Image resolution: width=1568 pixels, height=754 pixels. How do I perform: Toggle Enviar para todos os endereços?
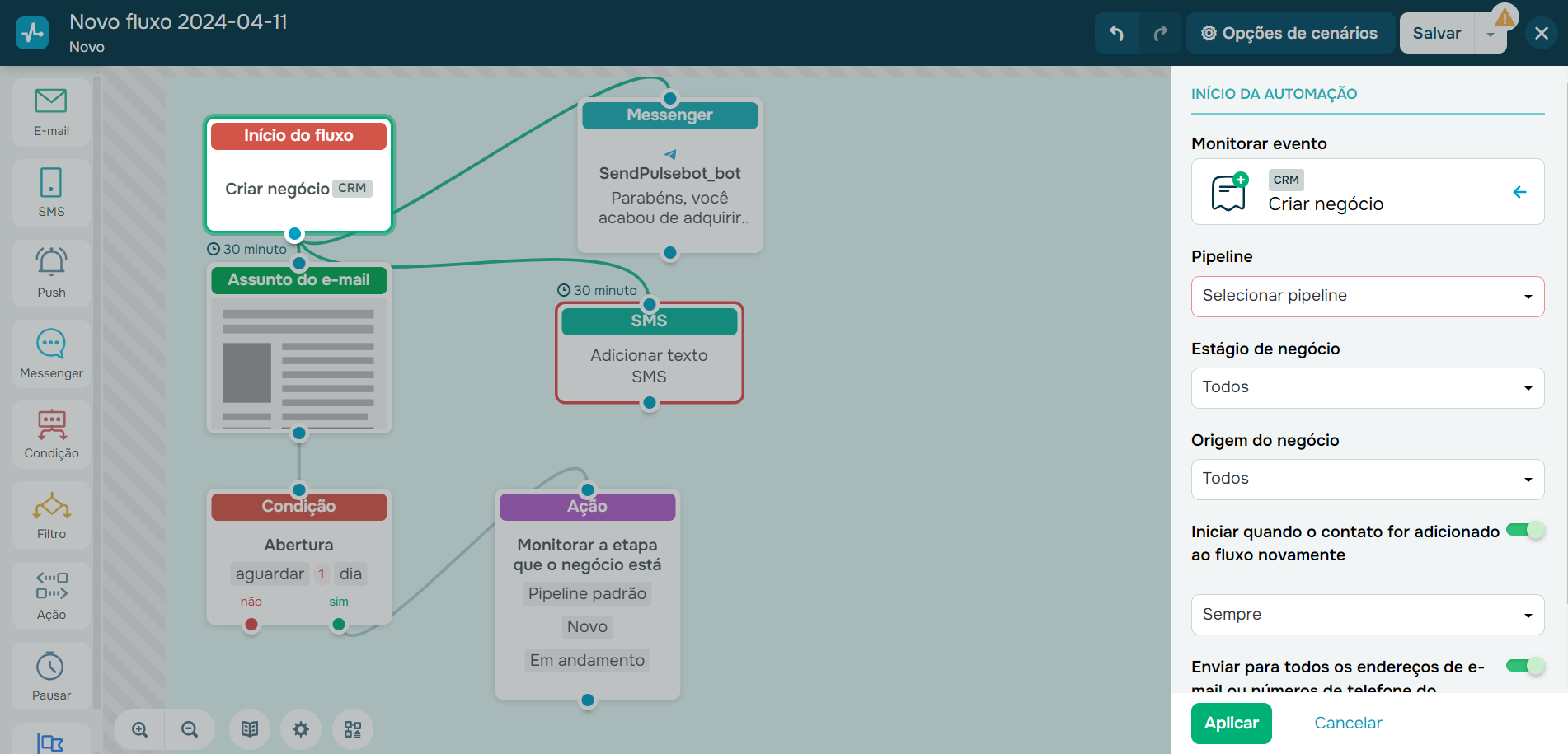[1524, 666]
